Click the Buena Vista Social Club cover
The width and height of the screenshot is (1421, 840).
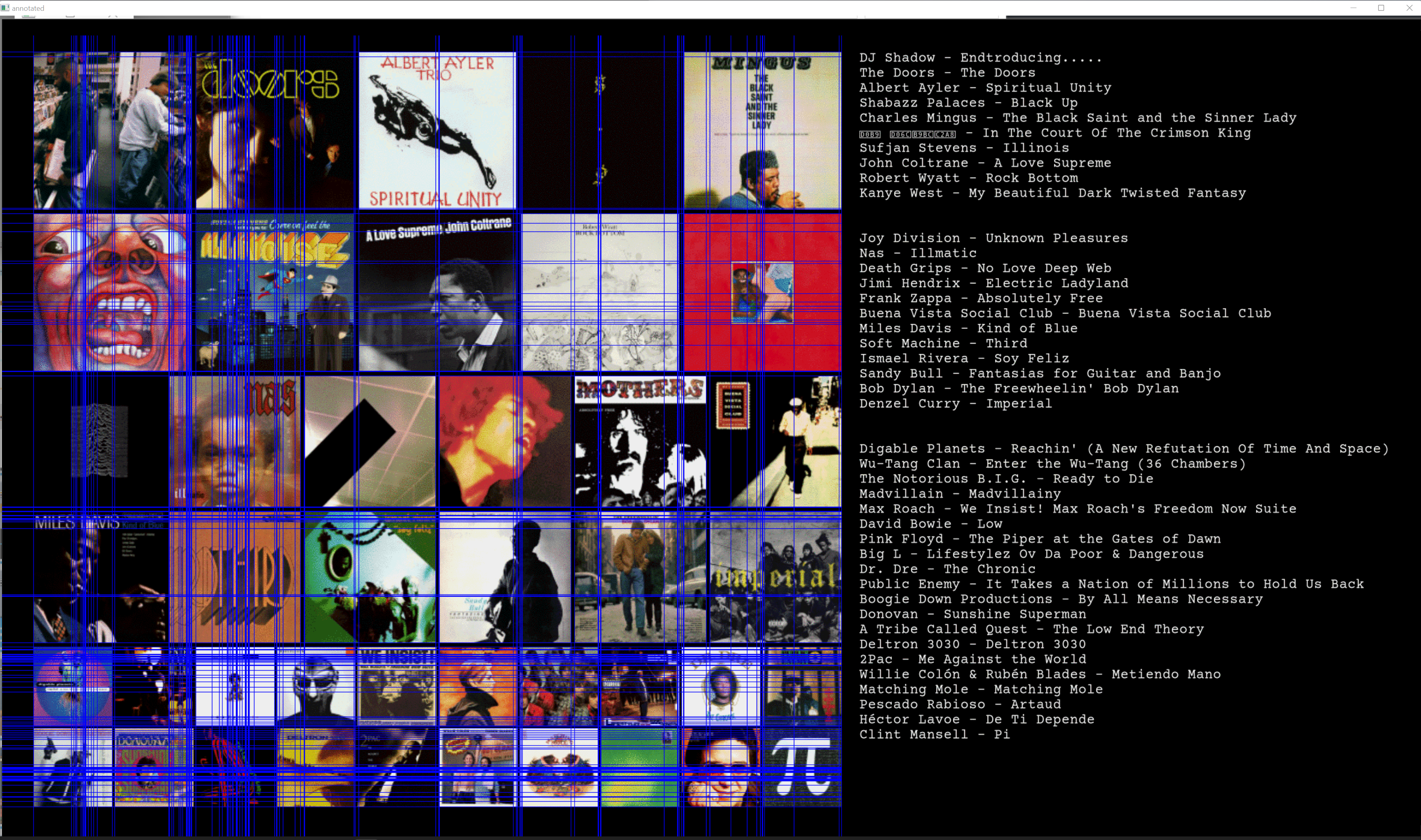click(775, 441)
